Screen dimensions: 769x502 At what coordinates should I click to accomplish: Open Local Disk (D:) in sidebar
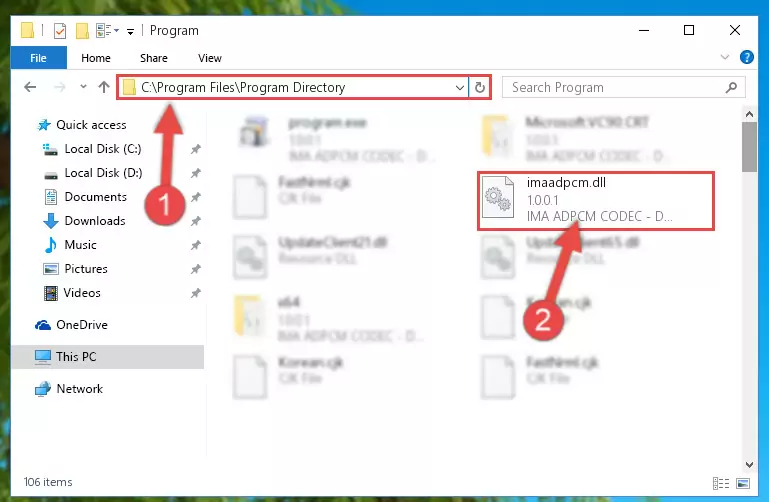pos(103,173)
